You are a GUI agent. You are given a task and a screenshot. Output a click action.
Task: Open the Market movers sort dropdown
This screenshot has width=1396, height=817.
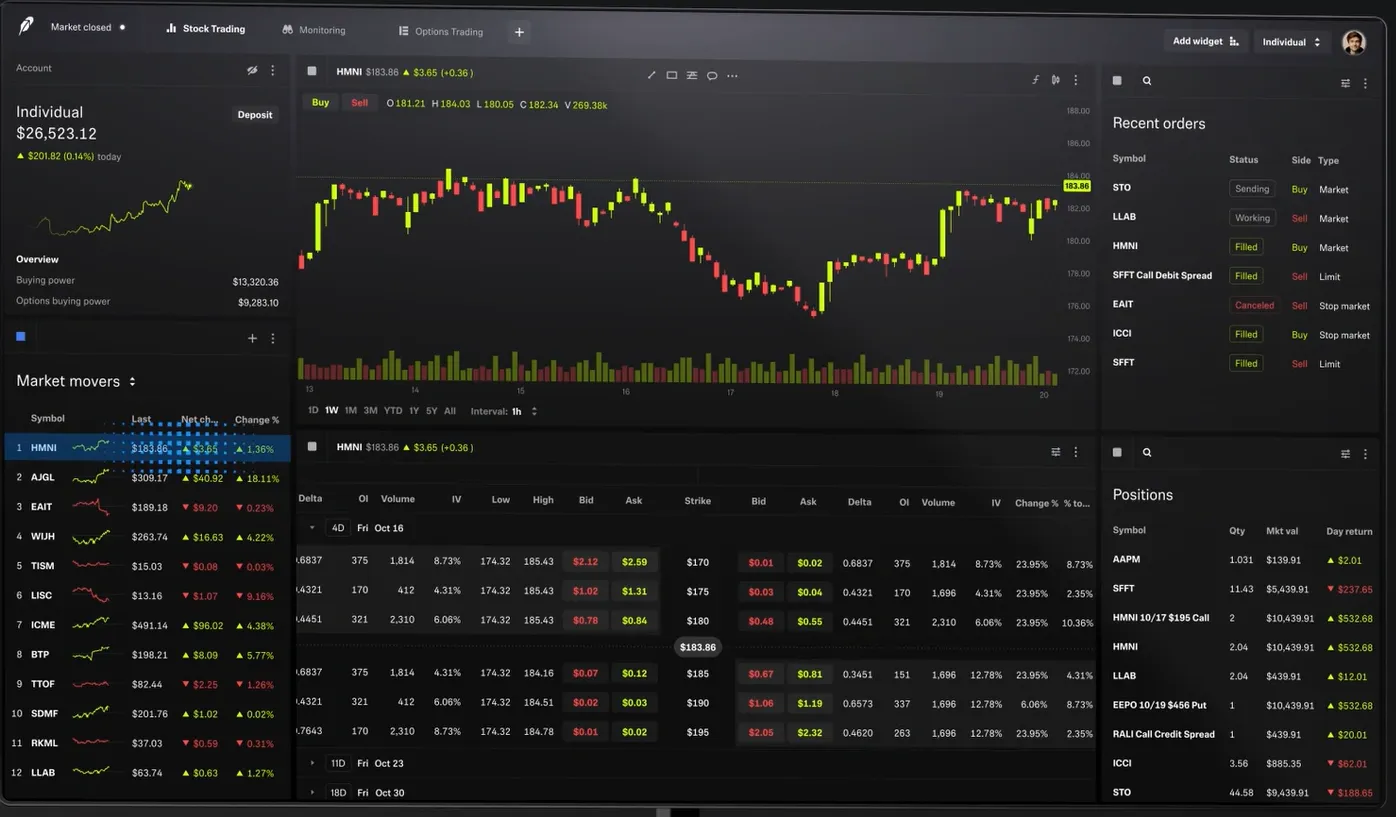(132, 382)
